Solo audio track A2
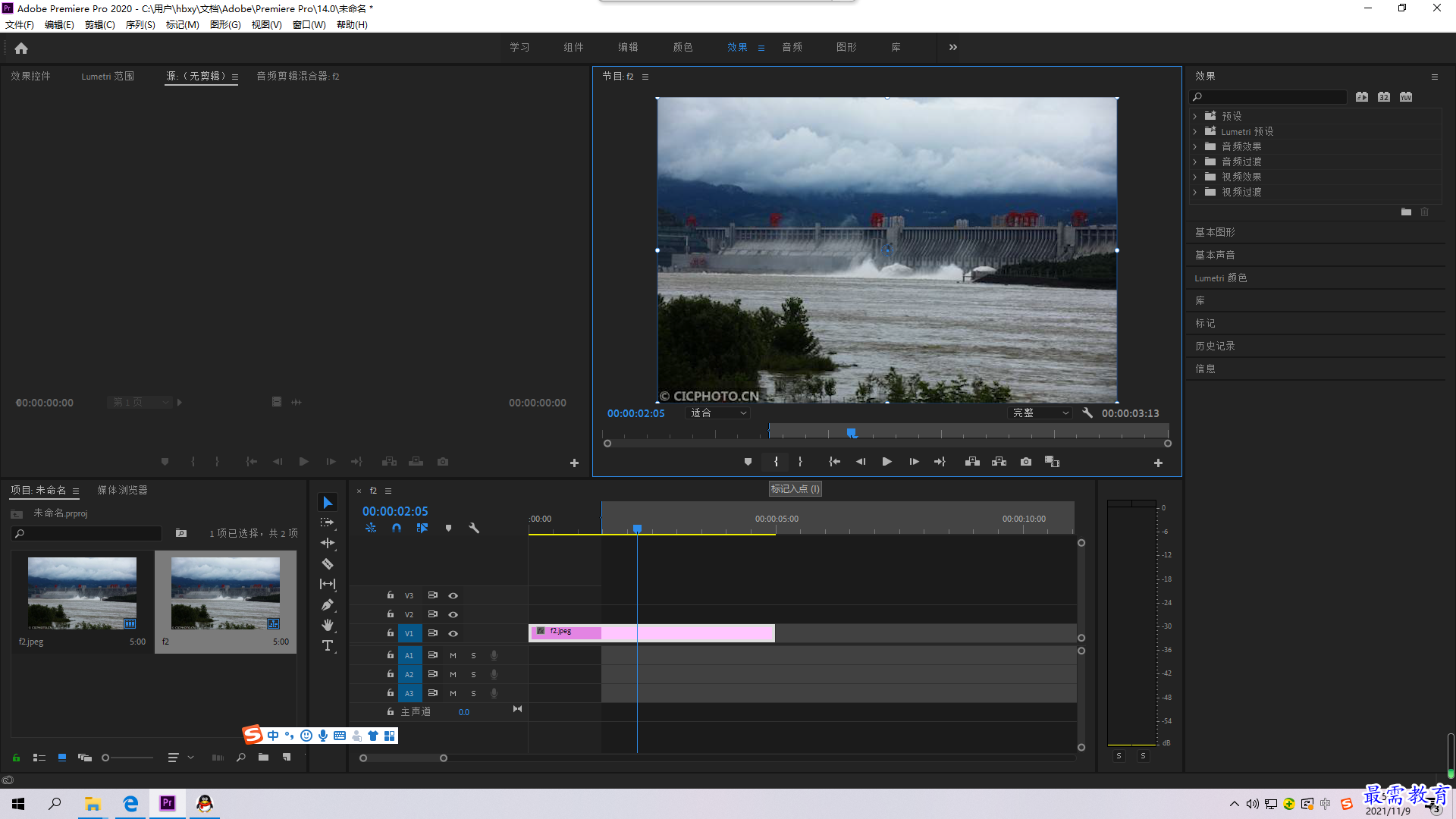The width and height of the screenshot is (1456, 819). [x=473, y=674]
